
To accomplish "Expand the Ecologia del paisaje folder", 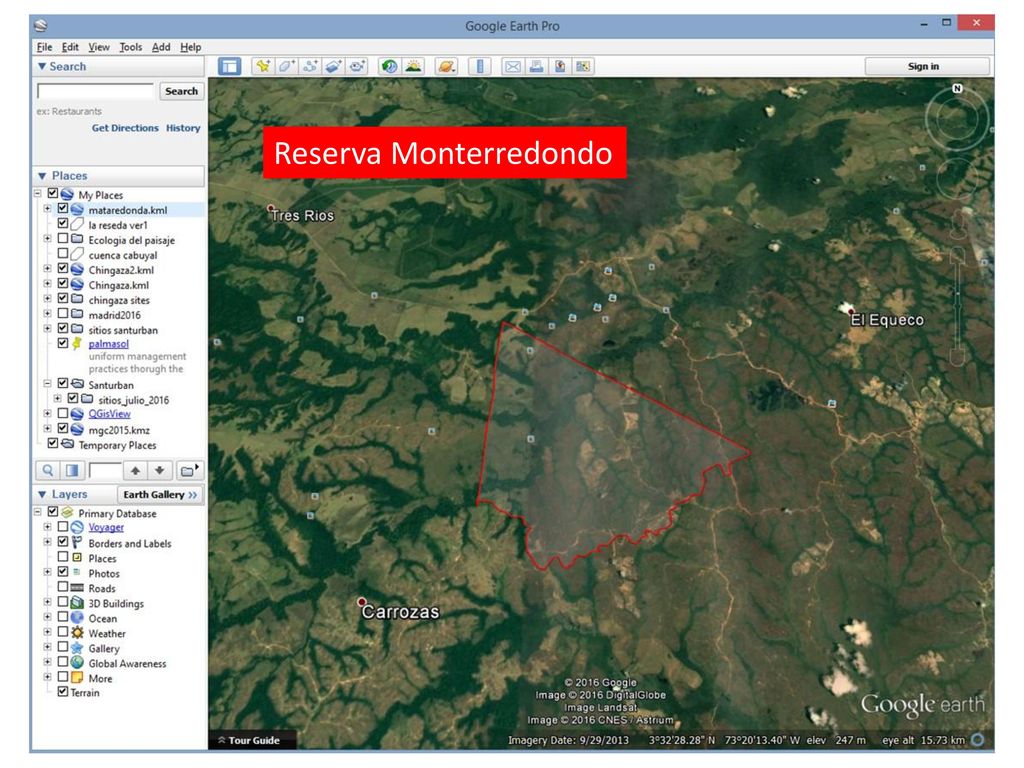I will click(x=47, y=239).
